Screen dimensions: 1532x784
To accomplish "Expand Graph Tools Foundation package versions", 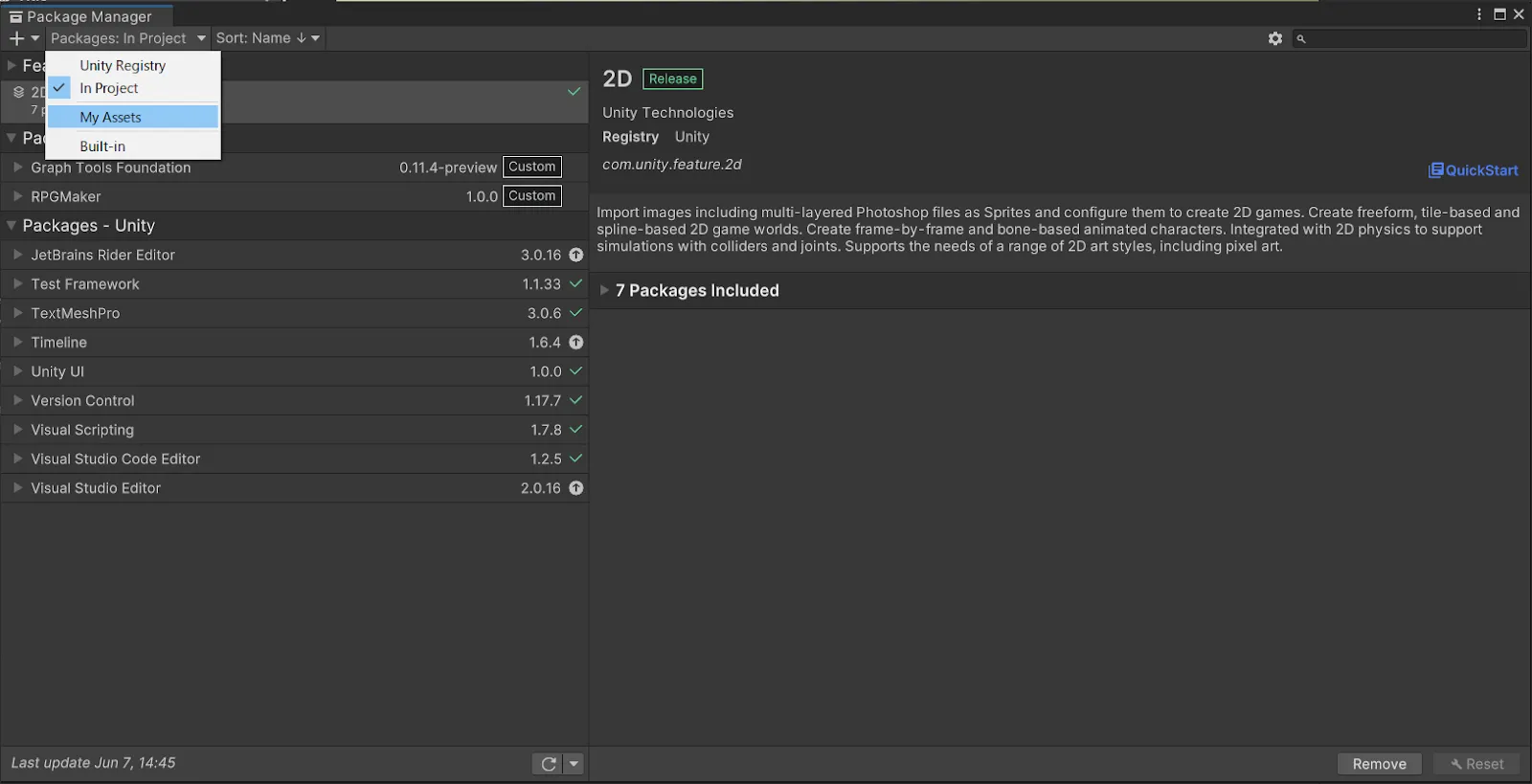I will click(17, 167).
